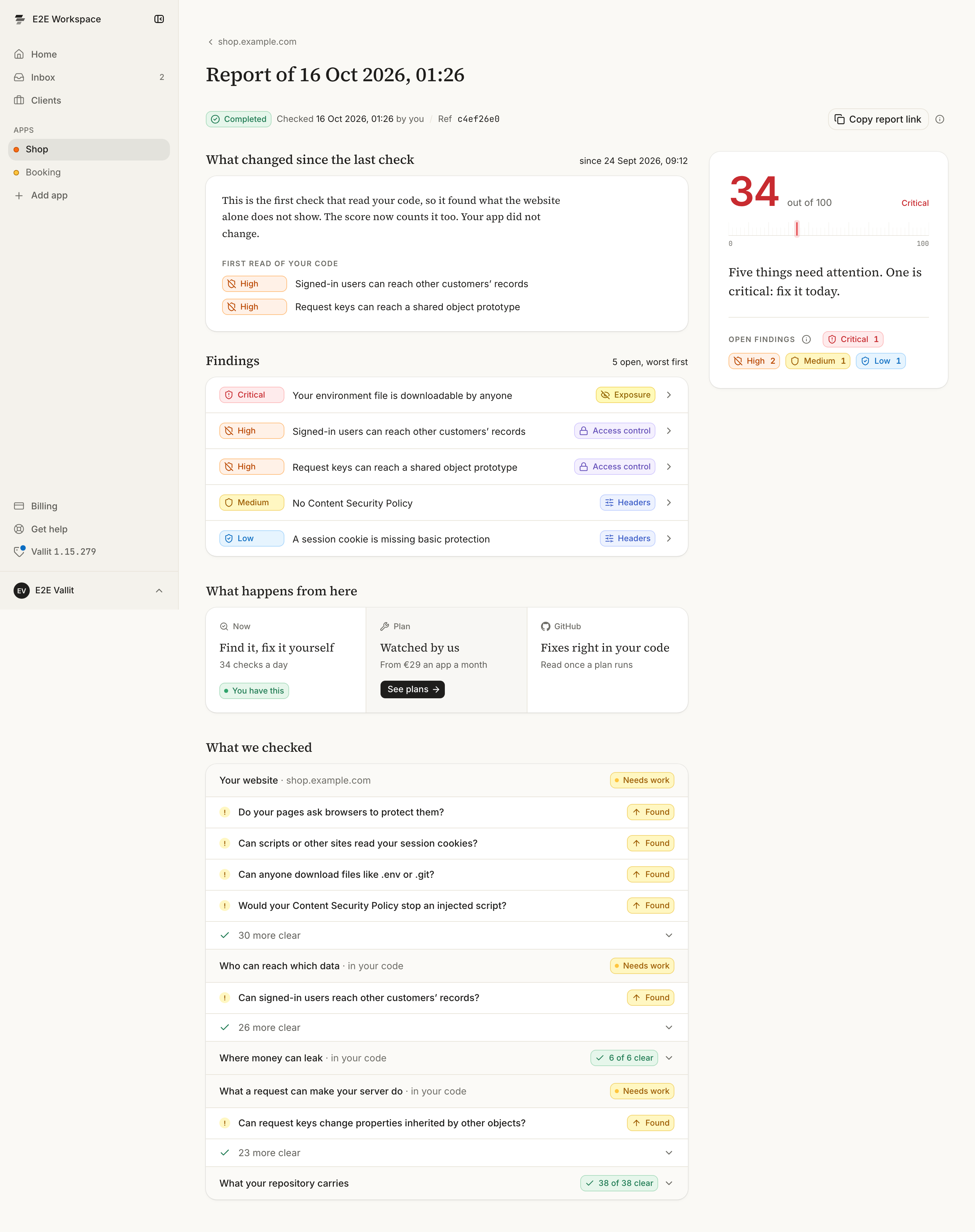Select the Booking app
This screenshot has width=975, height=1232.
click(89, 172)
